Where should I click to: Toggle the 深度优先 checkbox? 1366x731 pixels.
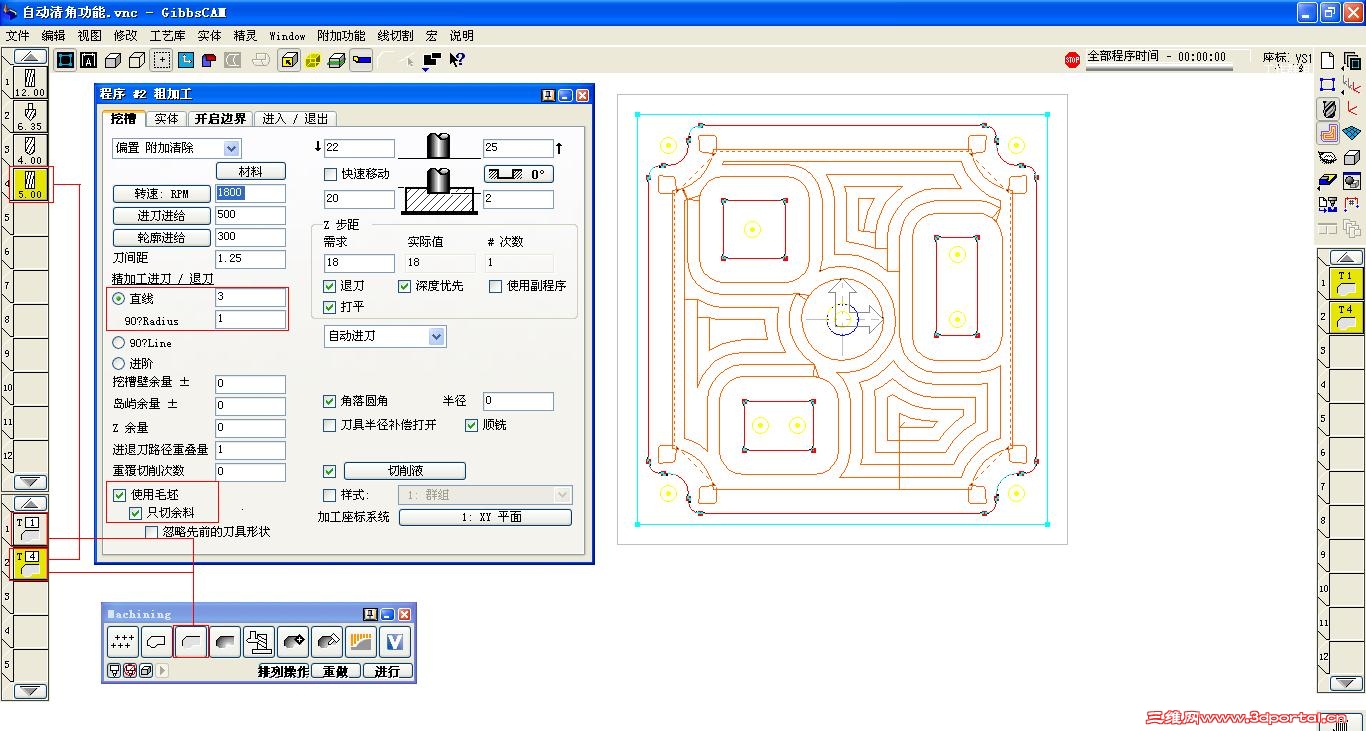405,286
